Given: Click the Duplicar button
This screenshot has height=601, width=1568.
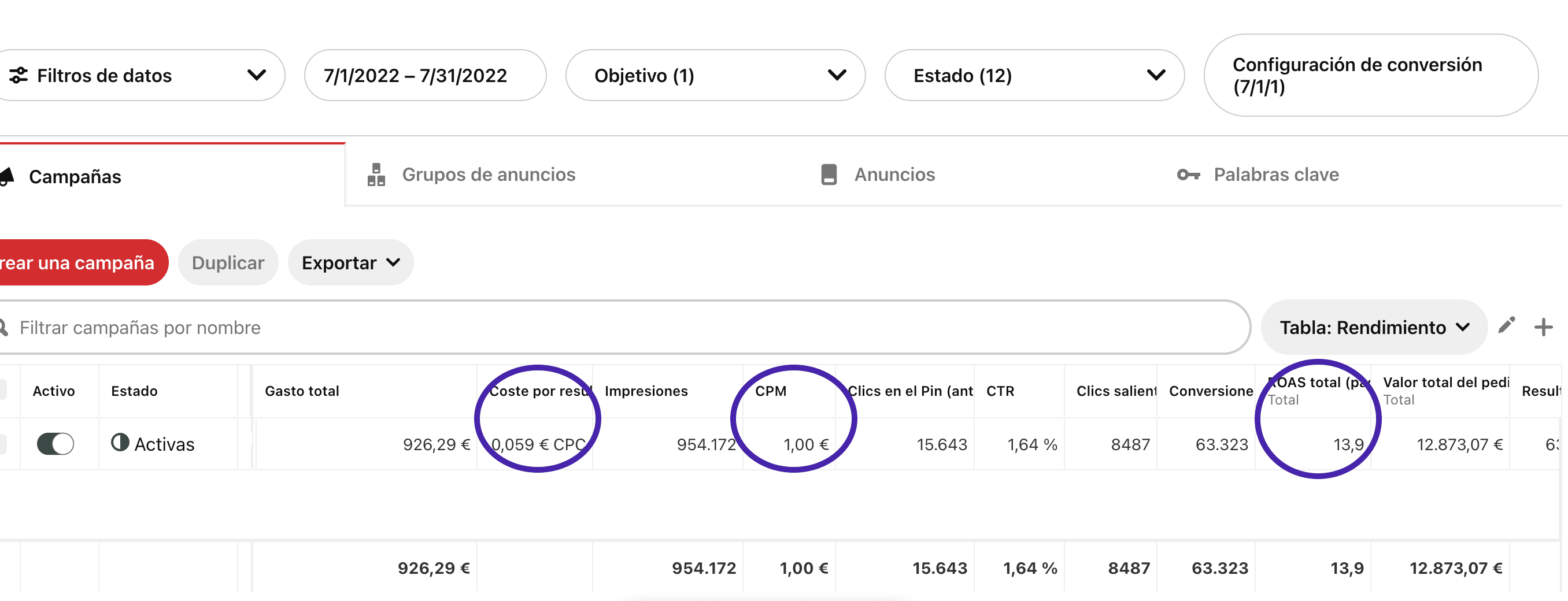Looking at the screenshot, I should pos(228,263).
